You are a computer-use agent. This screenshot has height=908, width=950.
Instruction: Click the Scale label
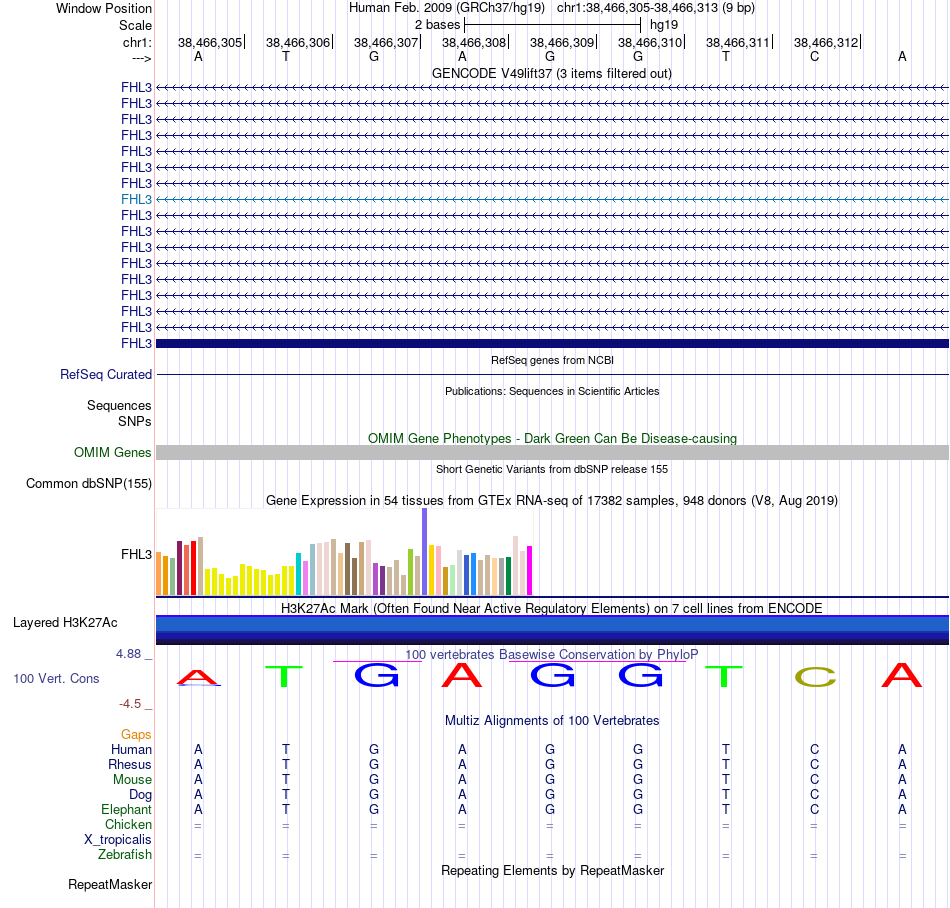135,25
